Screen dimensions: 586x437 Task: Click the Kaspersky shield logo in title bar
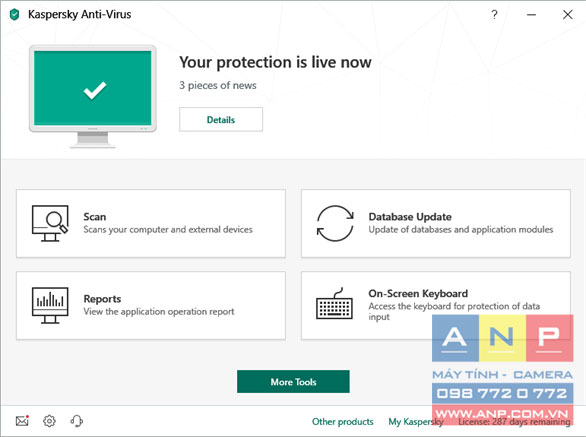pyautogui.click(x=15, y=15)
